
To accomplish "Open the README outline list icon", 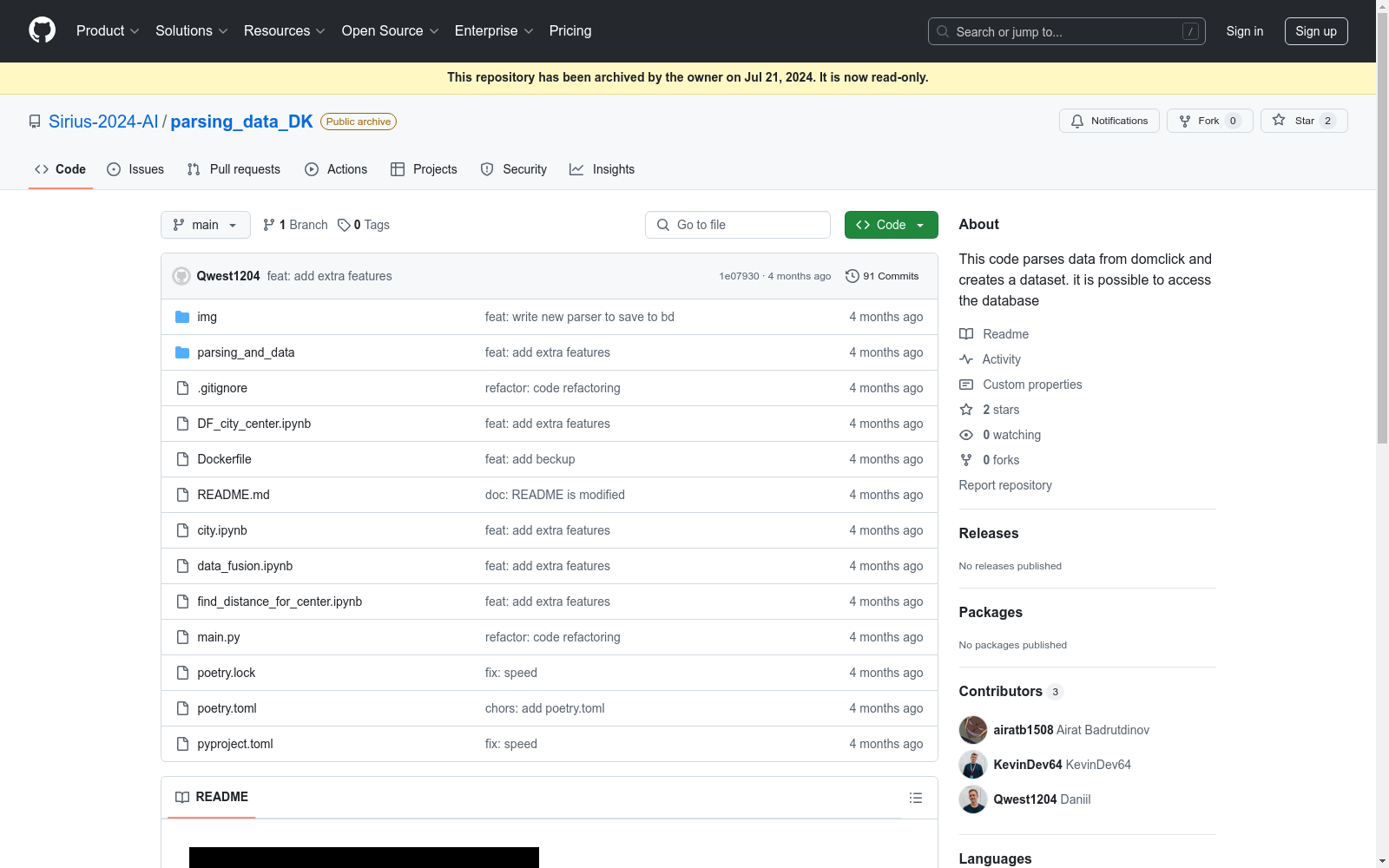I will tap(916, 798).
